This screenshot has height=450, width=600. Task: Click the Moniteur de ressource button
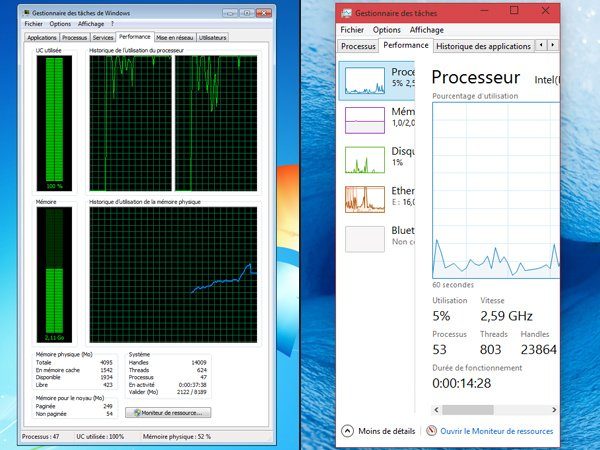coord(168,413)
